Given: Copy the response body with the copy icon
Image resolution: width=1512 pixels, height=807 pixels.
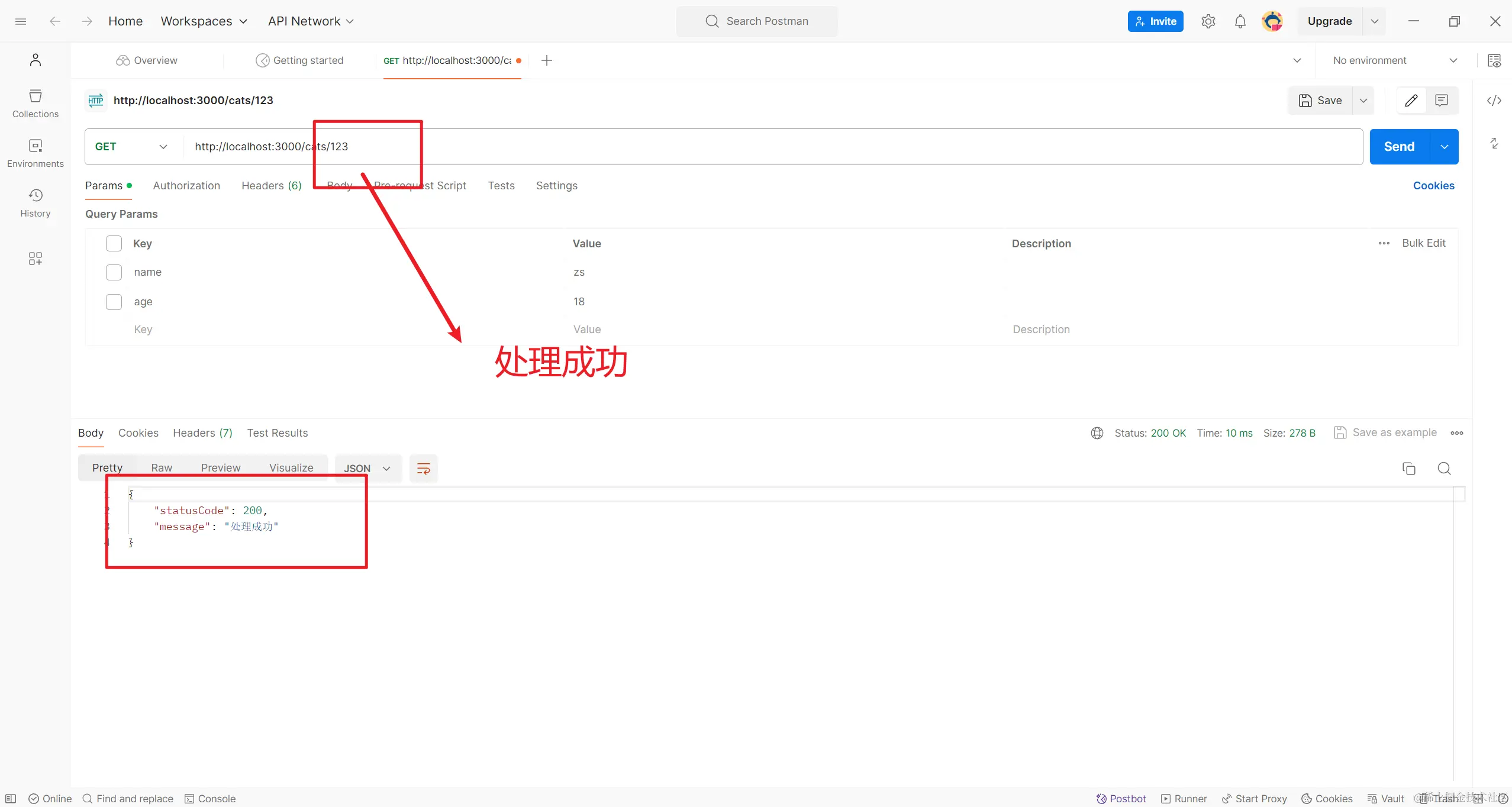Looking at the screenshot, I should [1408, 469].
